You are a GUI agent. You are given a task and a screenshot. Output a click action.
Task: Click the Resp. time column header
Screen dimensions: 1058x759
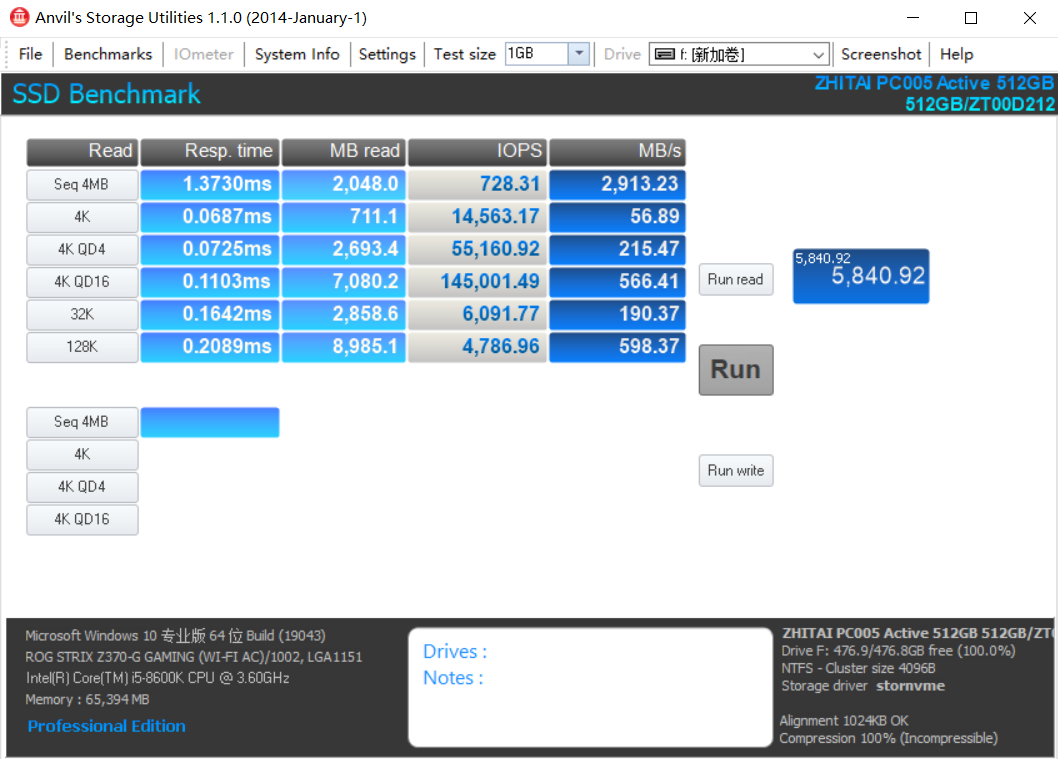pos(210,151)
